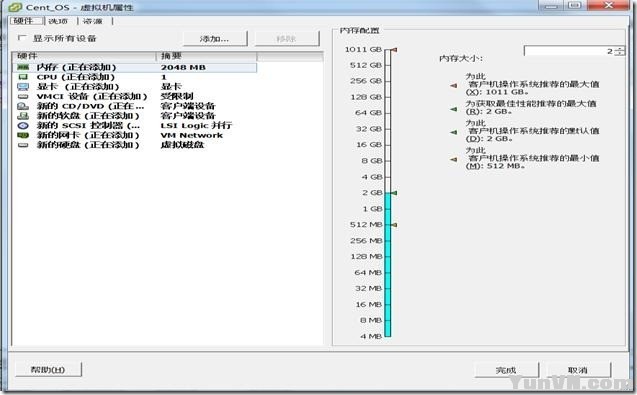The height and width of the screenshot is (395, 637).
Task: Click the CPU icon in hardware list
Action: point(23,77)
